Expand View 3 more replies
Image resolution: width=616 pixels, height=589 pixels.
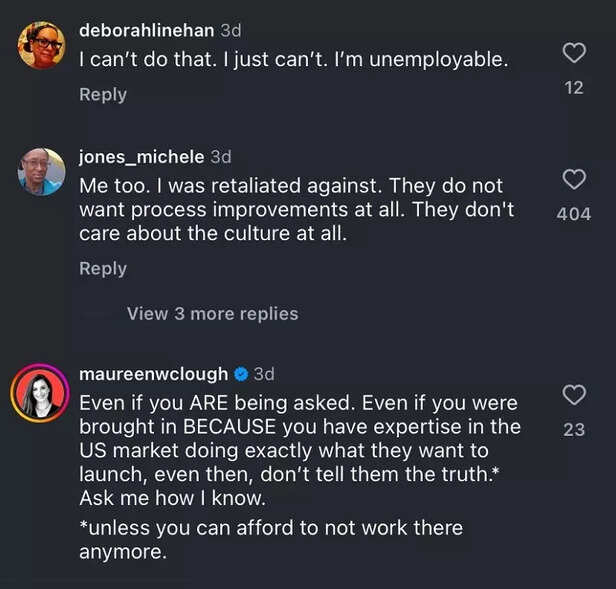click(x=212, y=314)
